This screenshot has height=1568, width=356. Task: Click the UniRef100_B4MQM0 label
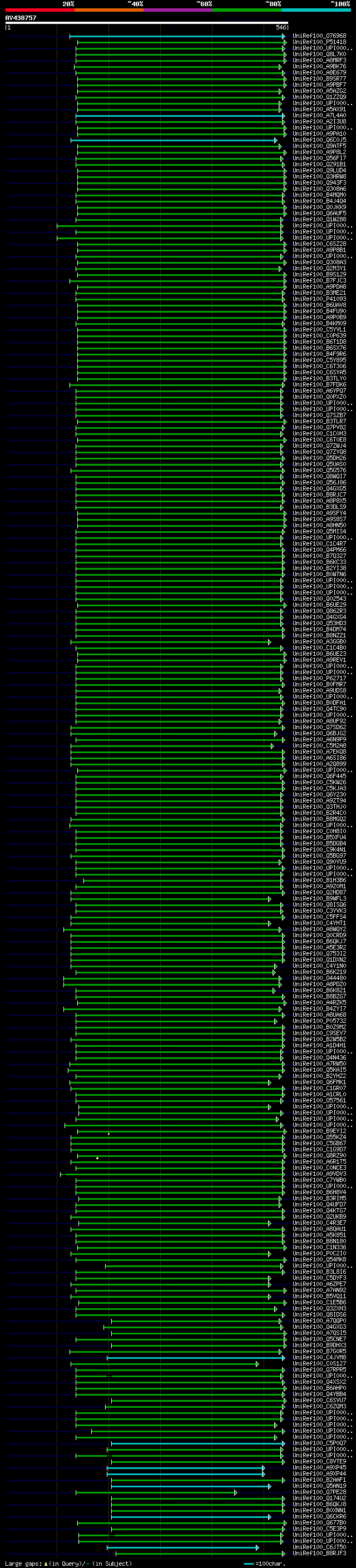tap(319, 195)
